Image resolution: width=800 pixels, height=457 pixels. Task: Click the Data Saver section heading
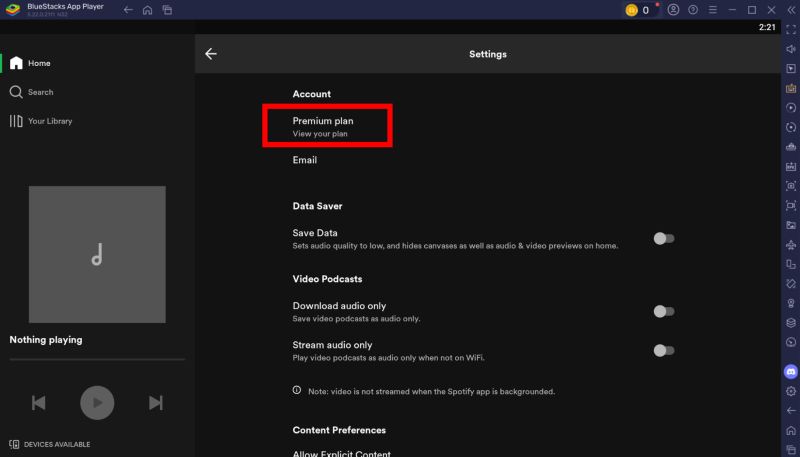pos(317,206)
